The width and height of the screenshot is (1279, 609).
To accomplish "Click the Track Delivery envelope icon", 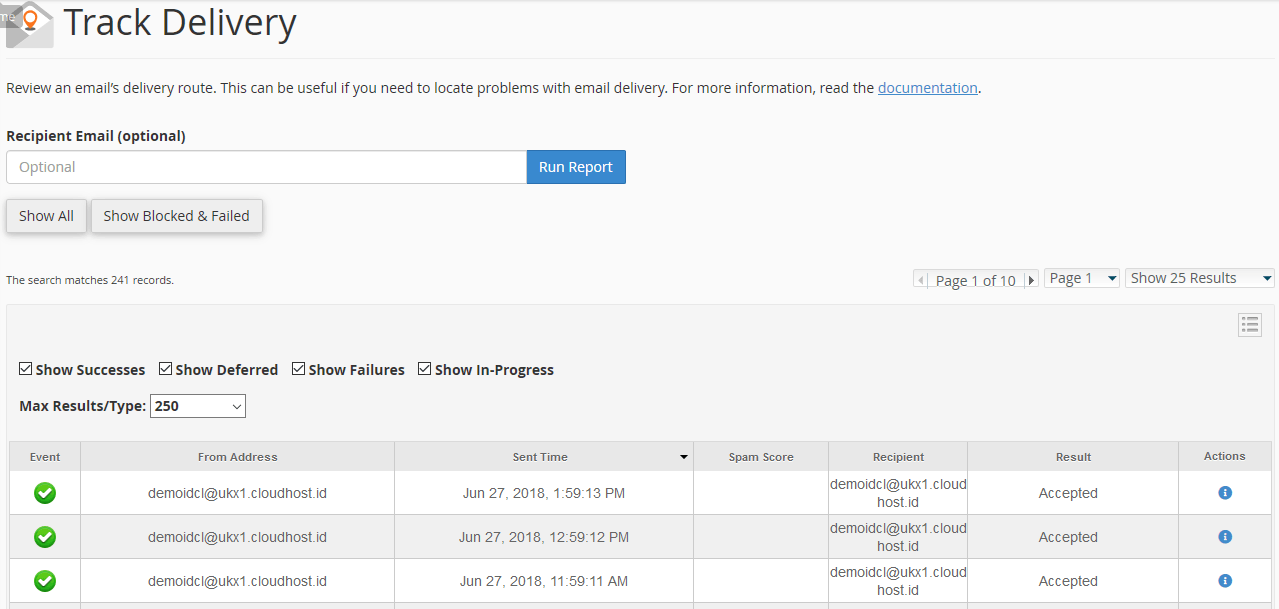I will pos(30,24).
